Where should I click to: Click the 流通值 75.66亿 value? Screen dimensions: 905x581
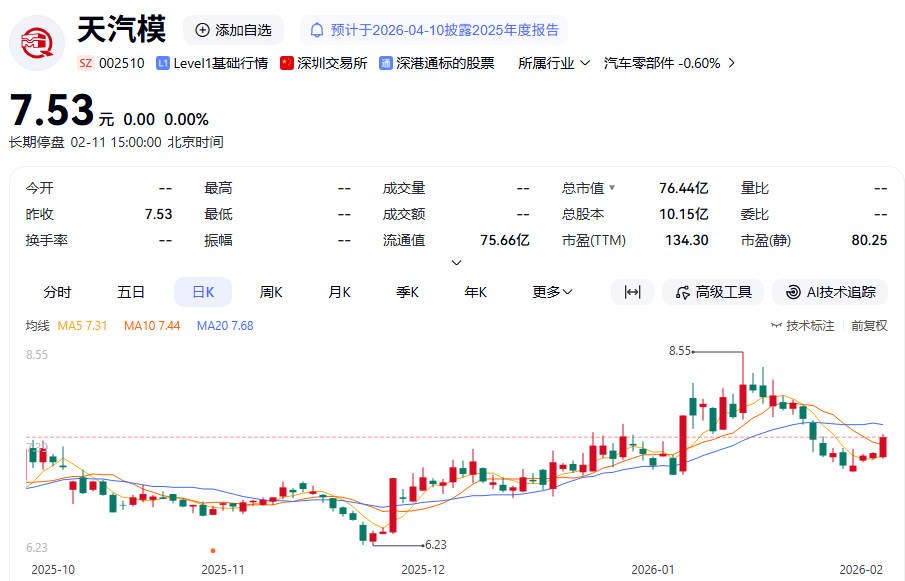(x=504, y=240)
